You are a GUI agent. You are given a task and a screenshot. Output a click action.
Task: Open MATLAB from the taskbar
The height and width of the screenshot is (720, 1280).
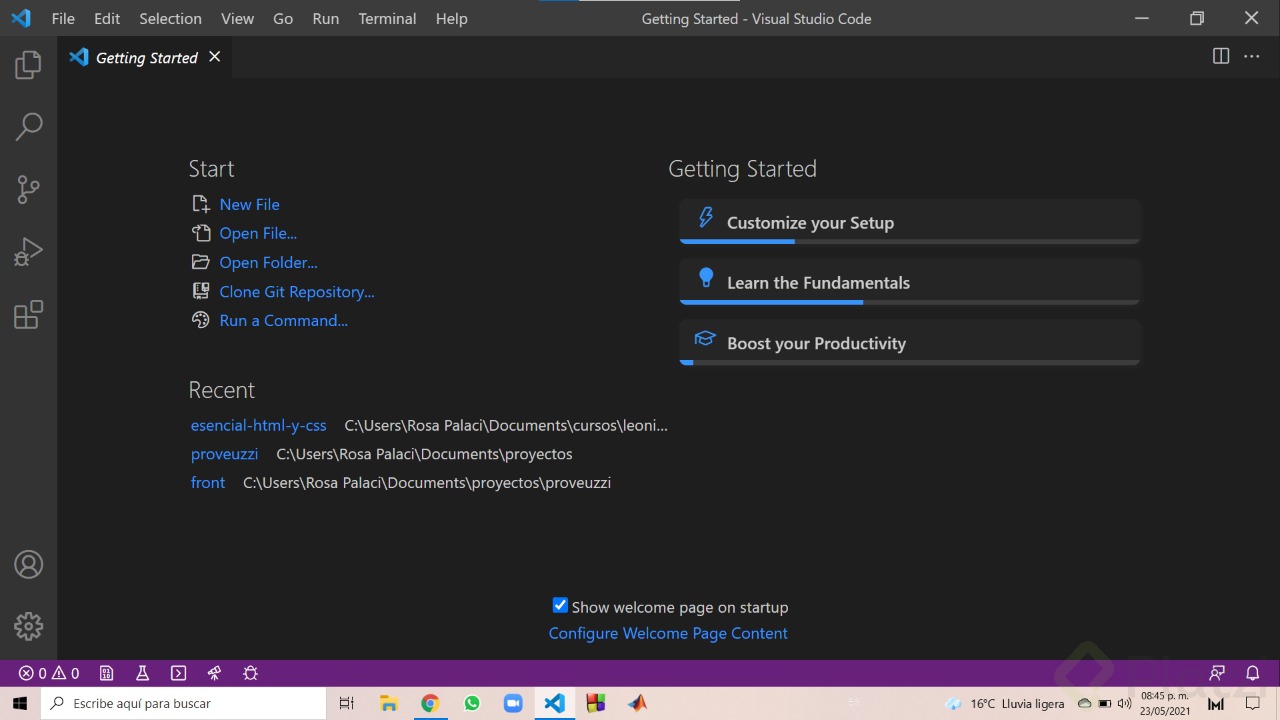(638, 703)
